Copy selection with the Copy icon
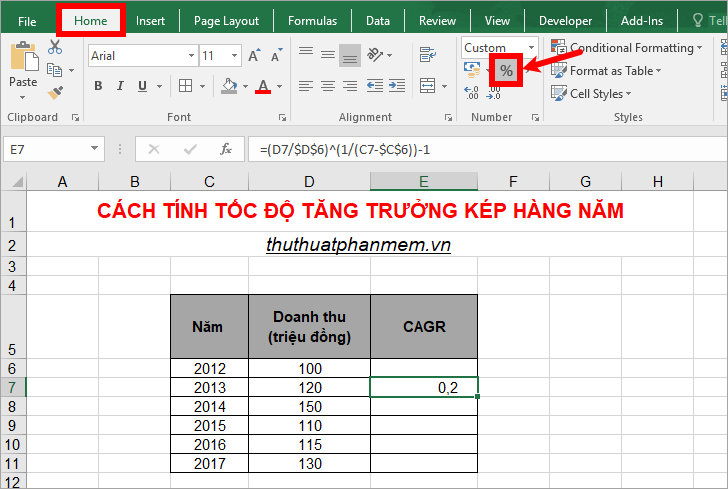 point(55,70)
